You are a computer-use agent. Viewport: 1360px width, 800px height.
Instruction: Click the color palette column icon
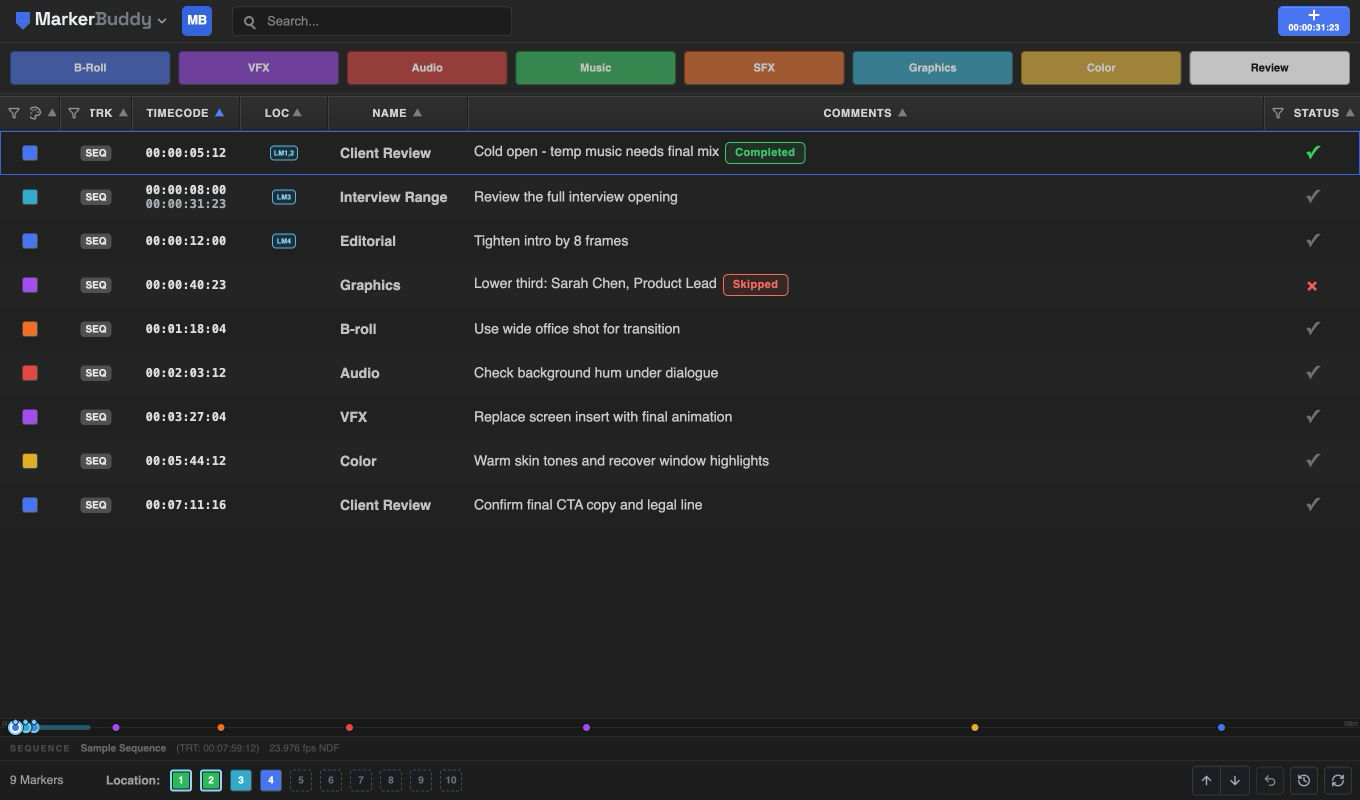[35, 113]
